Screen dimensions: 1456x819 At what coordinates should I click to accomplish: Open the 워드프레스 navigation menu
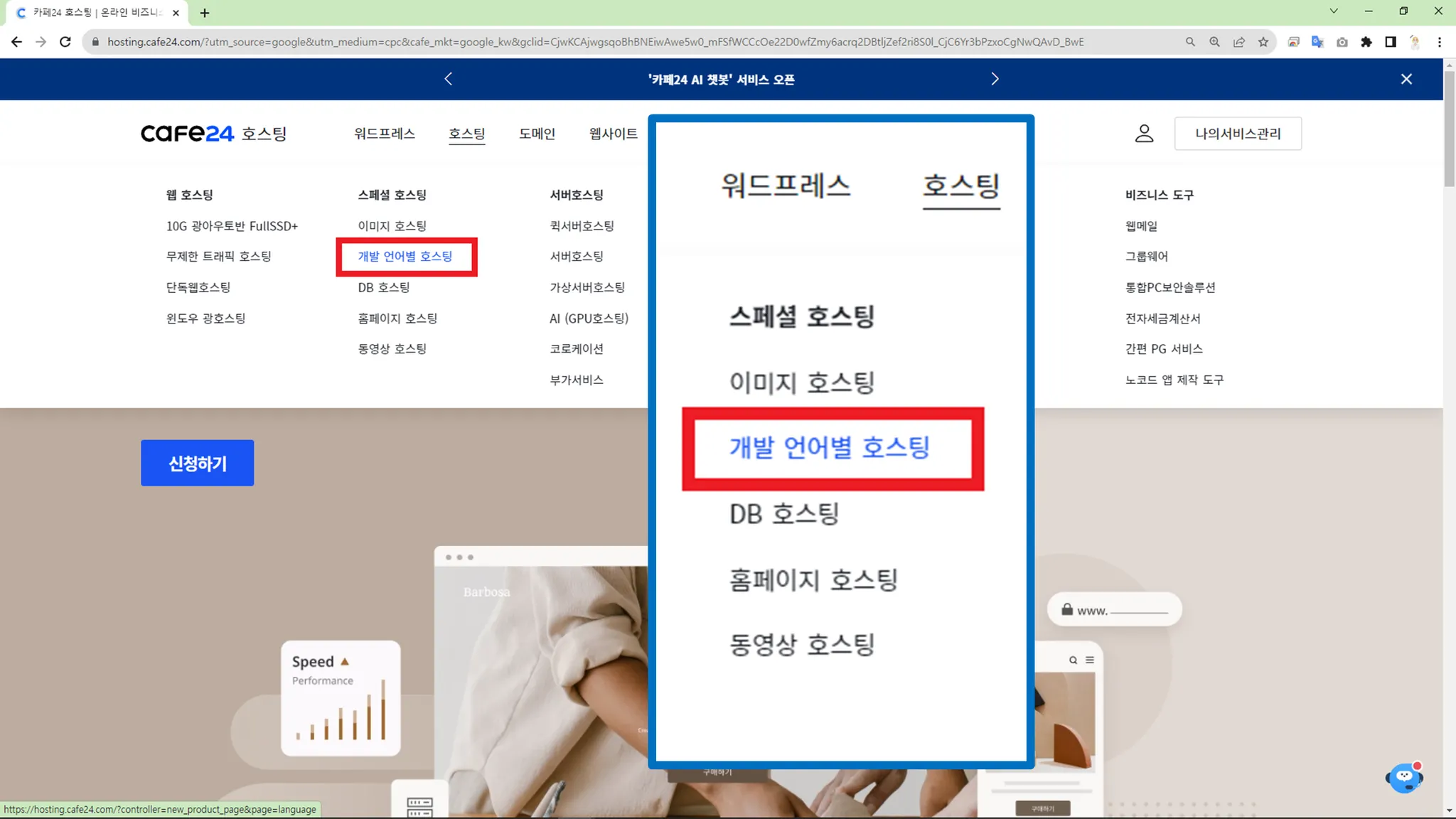point(384,134)
